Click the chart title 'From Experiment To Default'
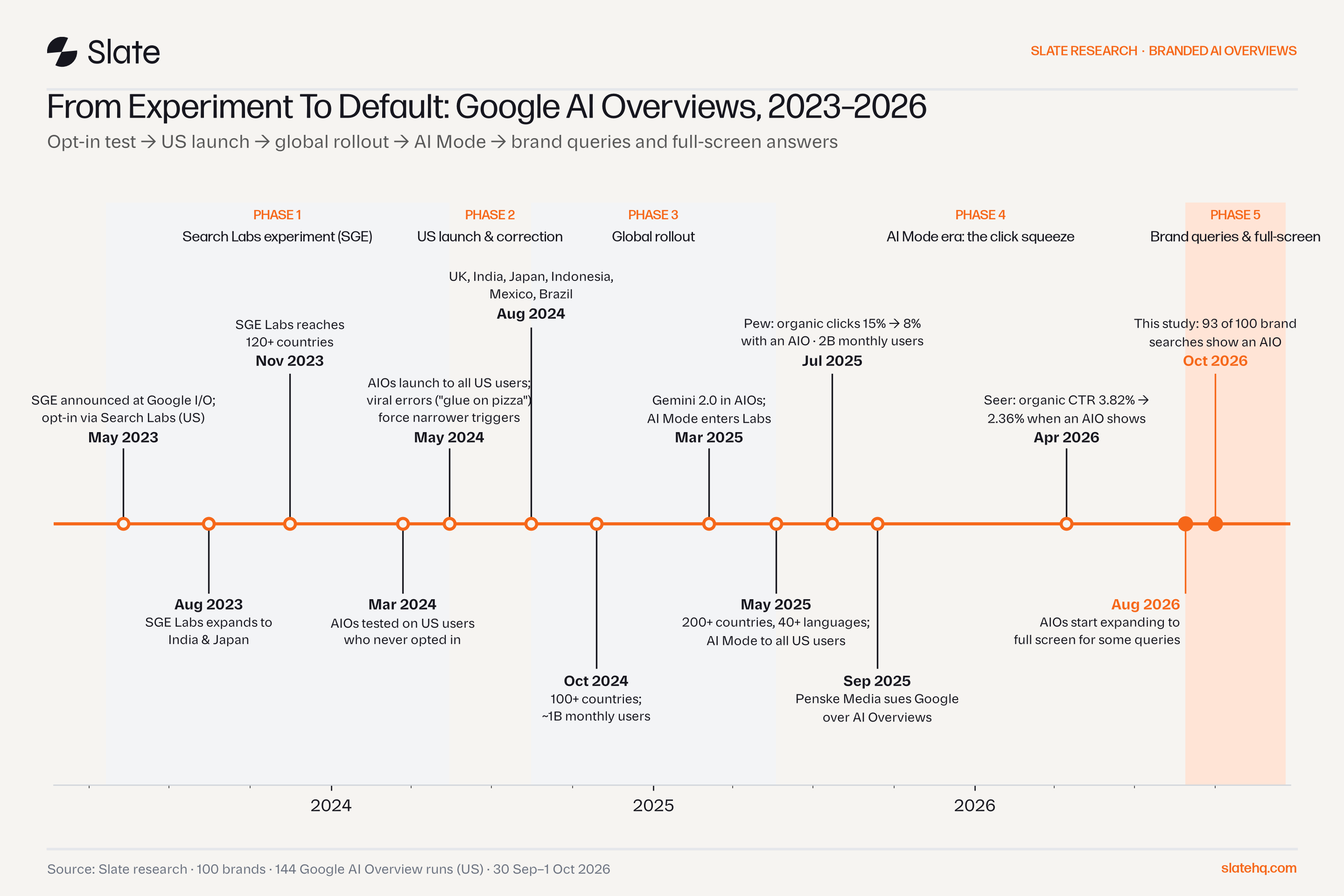The height and width of the screenshot is (896, 1344). click(x=486, y=107)
